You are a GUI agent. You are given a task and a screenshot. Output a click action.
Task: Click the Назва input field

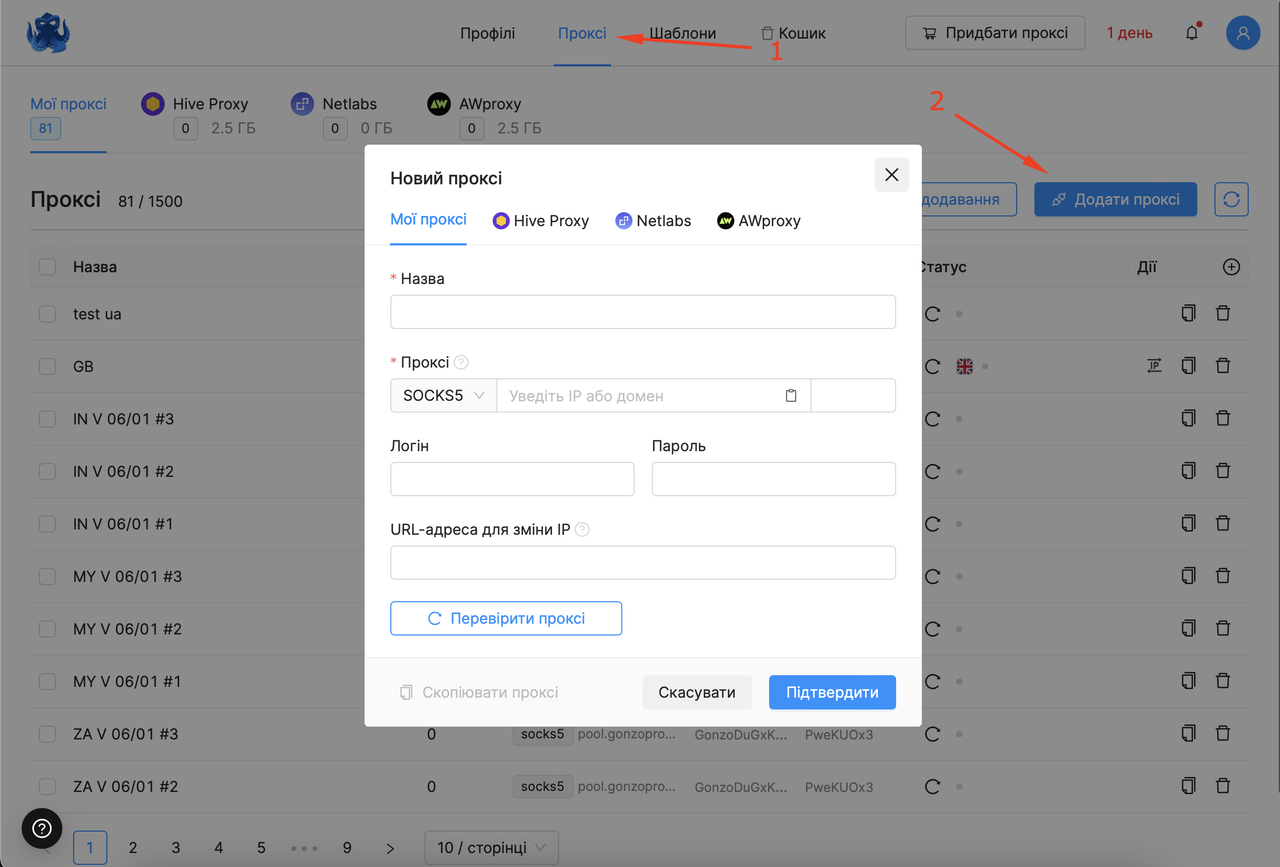click(x=643, y=312)
